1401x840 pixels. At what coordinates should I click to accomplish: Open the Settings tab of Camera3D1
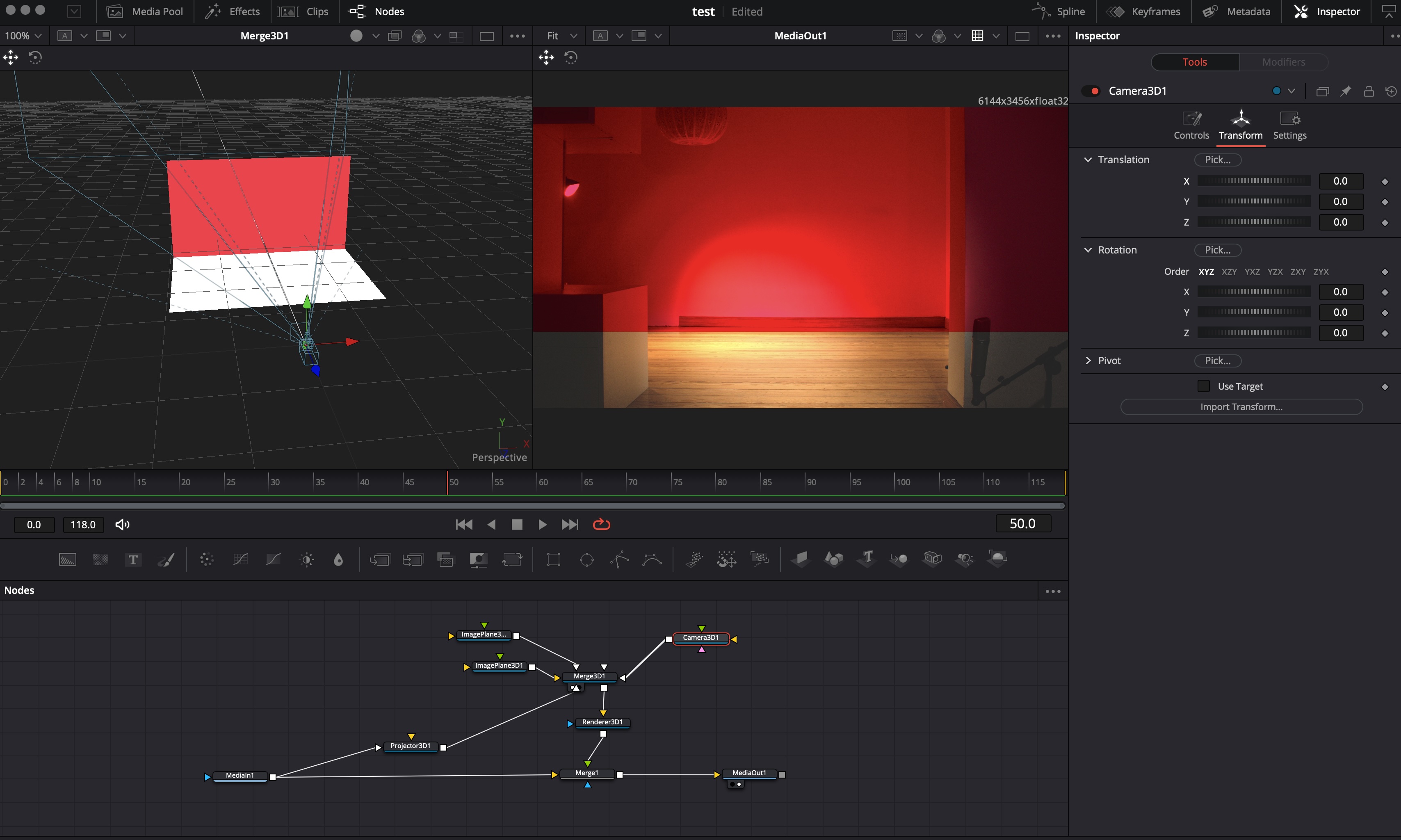click(x=1289, y=126)
